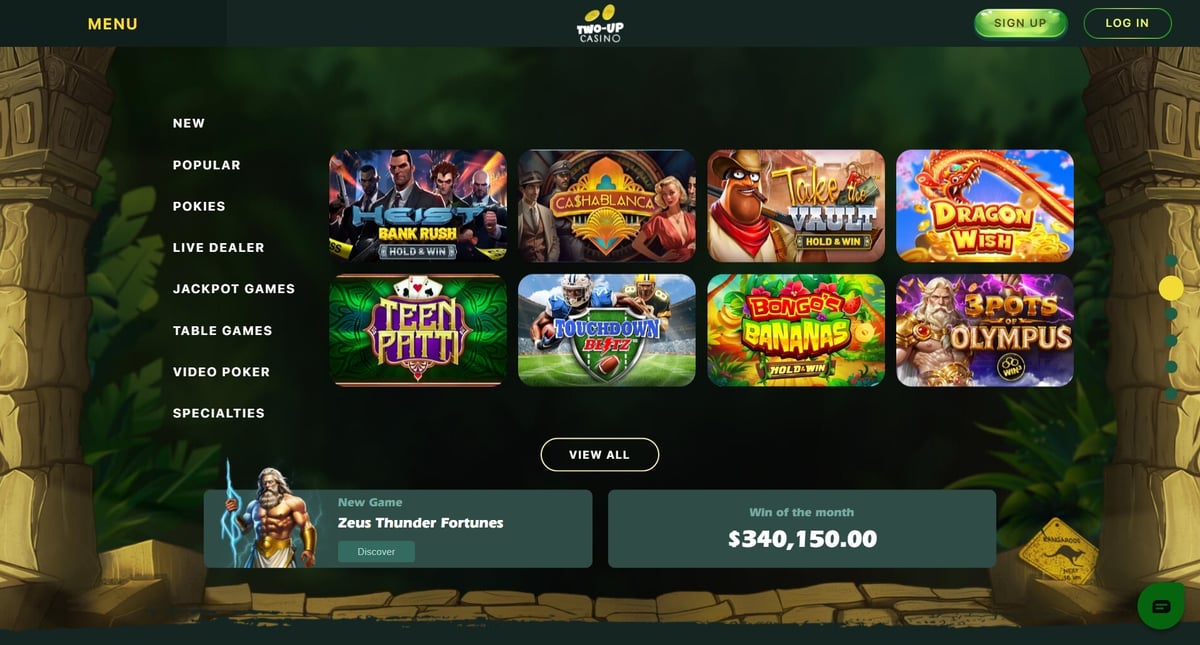Open the Heist Bank Rush game

418,206
